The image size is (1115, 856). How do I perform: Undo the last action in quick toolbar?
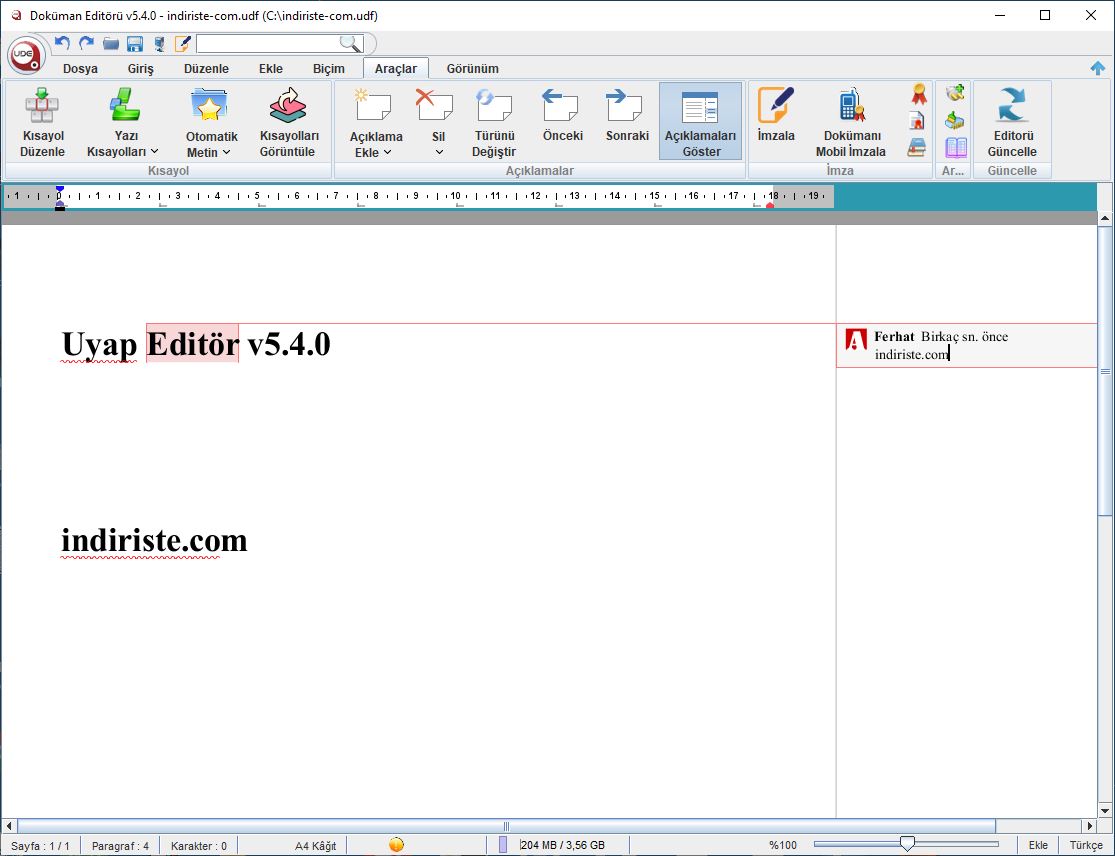63,43
